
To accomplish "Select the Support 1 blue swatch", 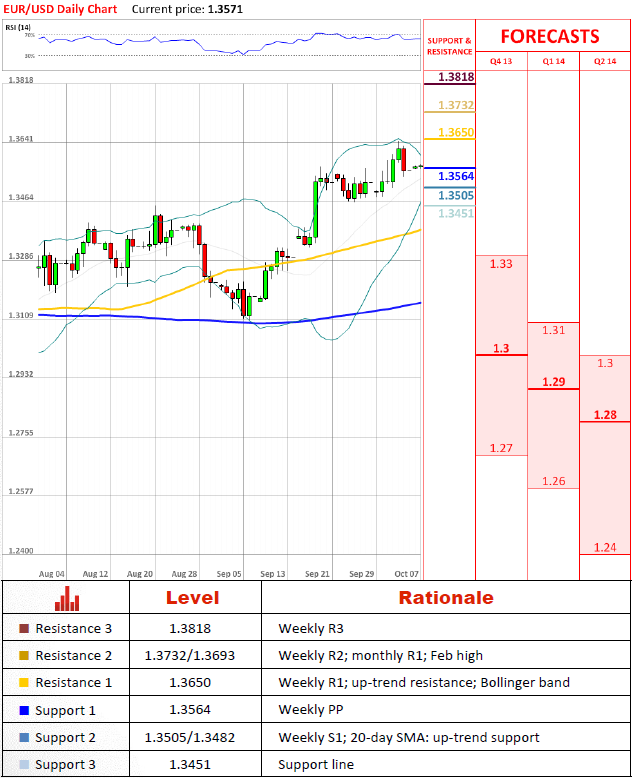I will (x=24, y=711).
